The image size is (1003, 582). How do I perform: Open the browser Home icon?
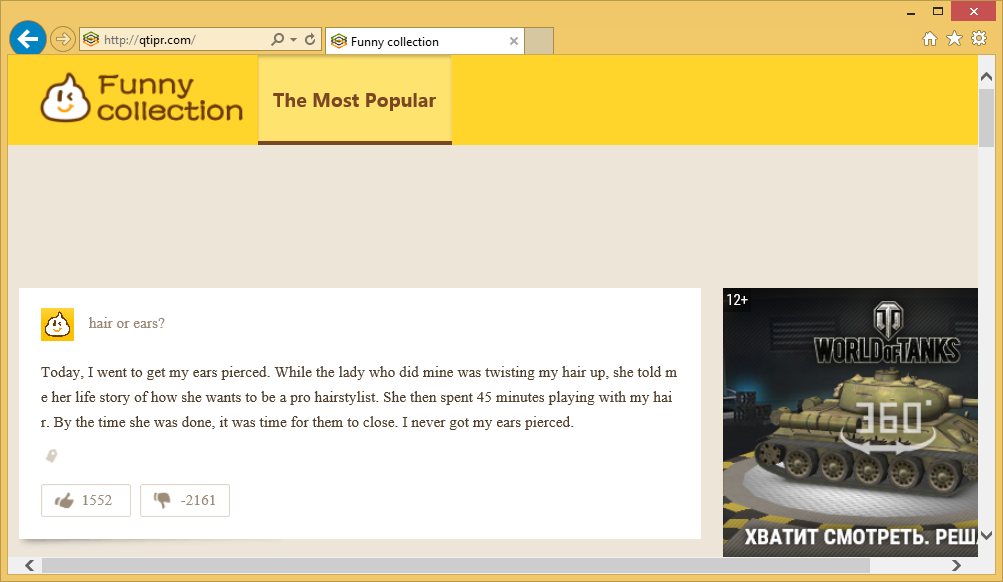[x=929, y=39]
